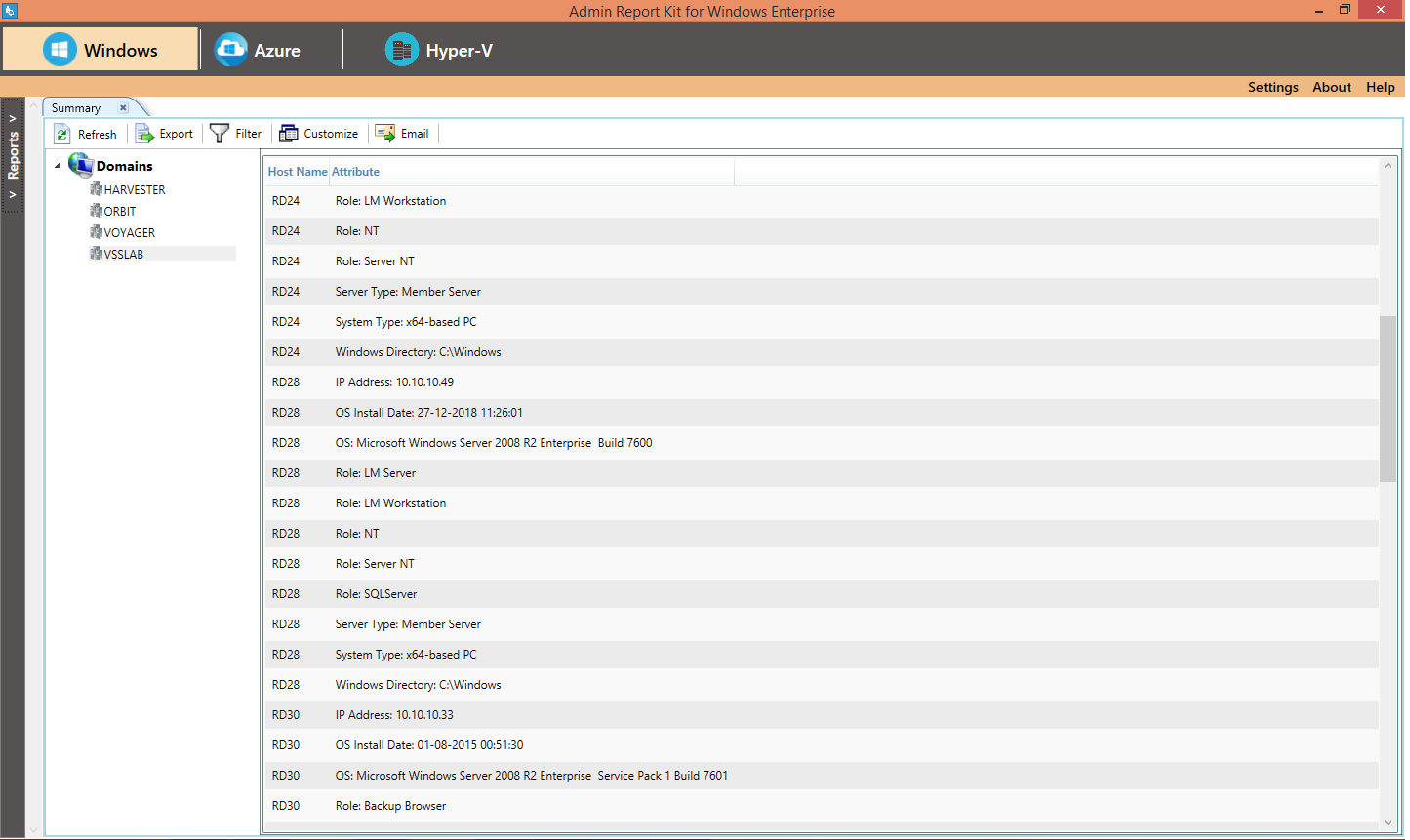1410x840 pixels.
Task: Click the VSSLAB domain icon
Action: point(96,254)
